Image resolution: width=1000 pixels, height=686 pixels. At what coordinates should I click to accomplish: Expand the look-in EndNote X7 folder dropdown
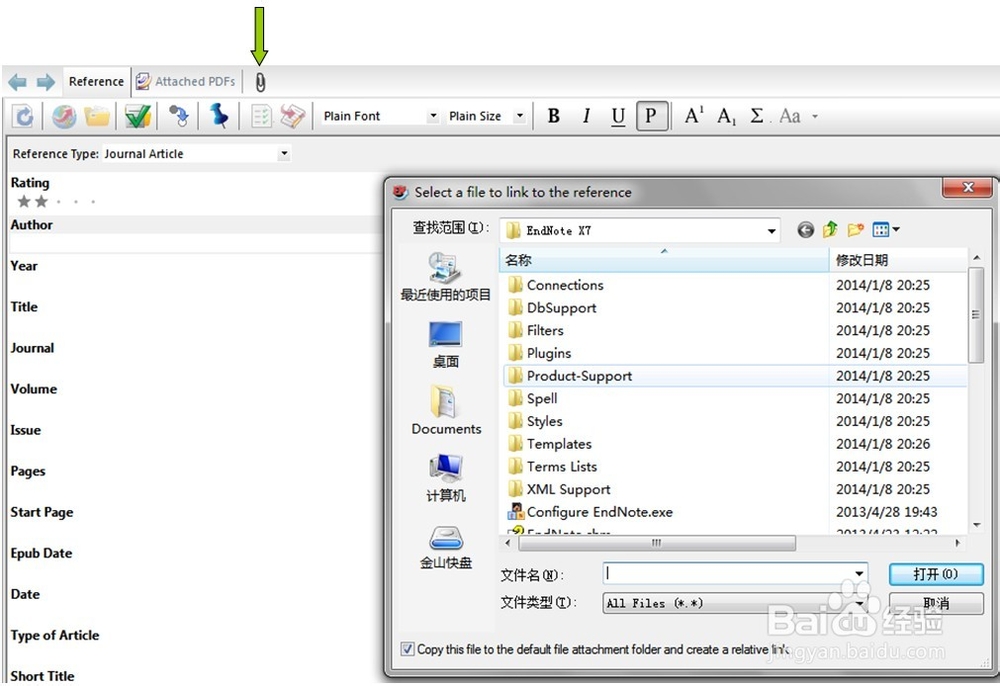point(771,231)
